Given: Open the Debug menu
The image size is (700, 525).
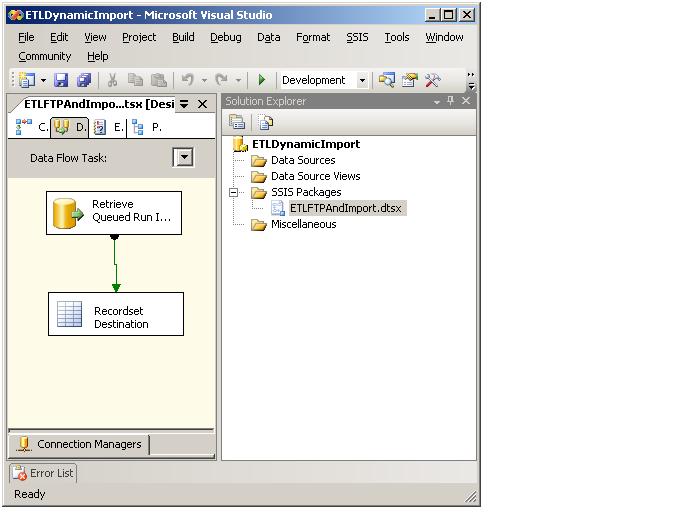Looking at the screenshot, I should pos(225,38).
